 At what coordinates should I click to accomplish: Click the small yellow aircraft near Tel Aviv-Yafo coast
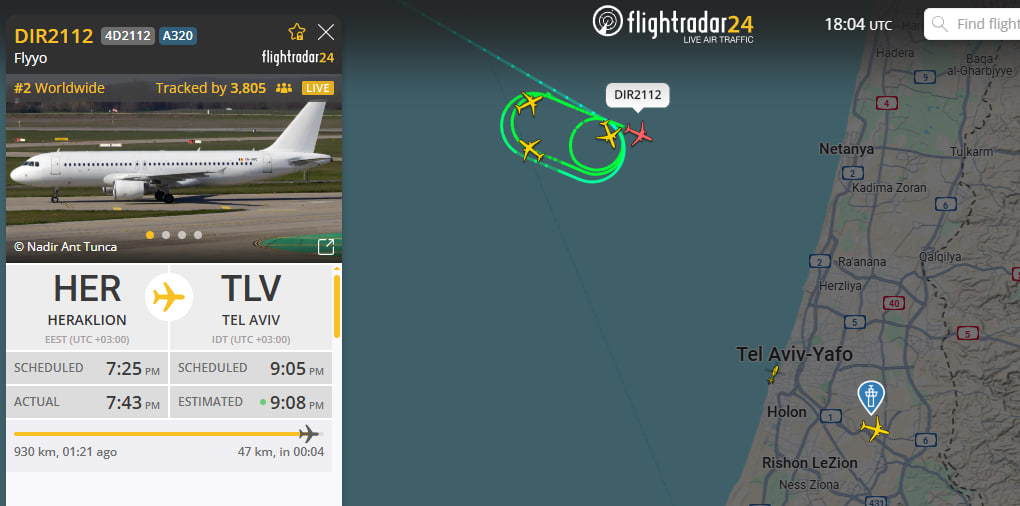773,375
